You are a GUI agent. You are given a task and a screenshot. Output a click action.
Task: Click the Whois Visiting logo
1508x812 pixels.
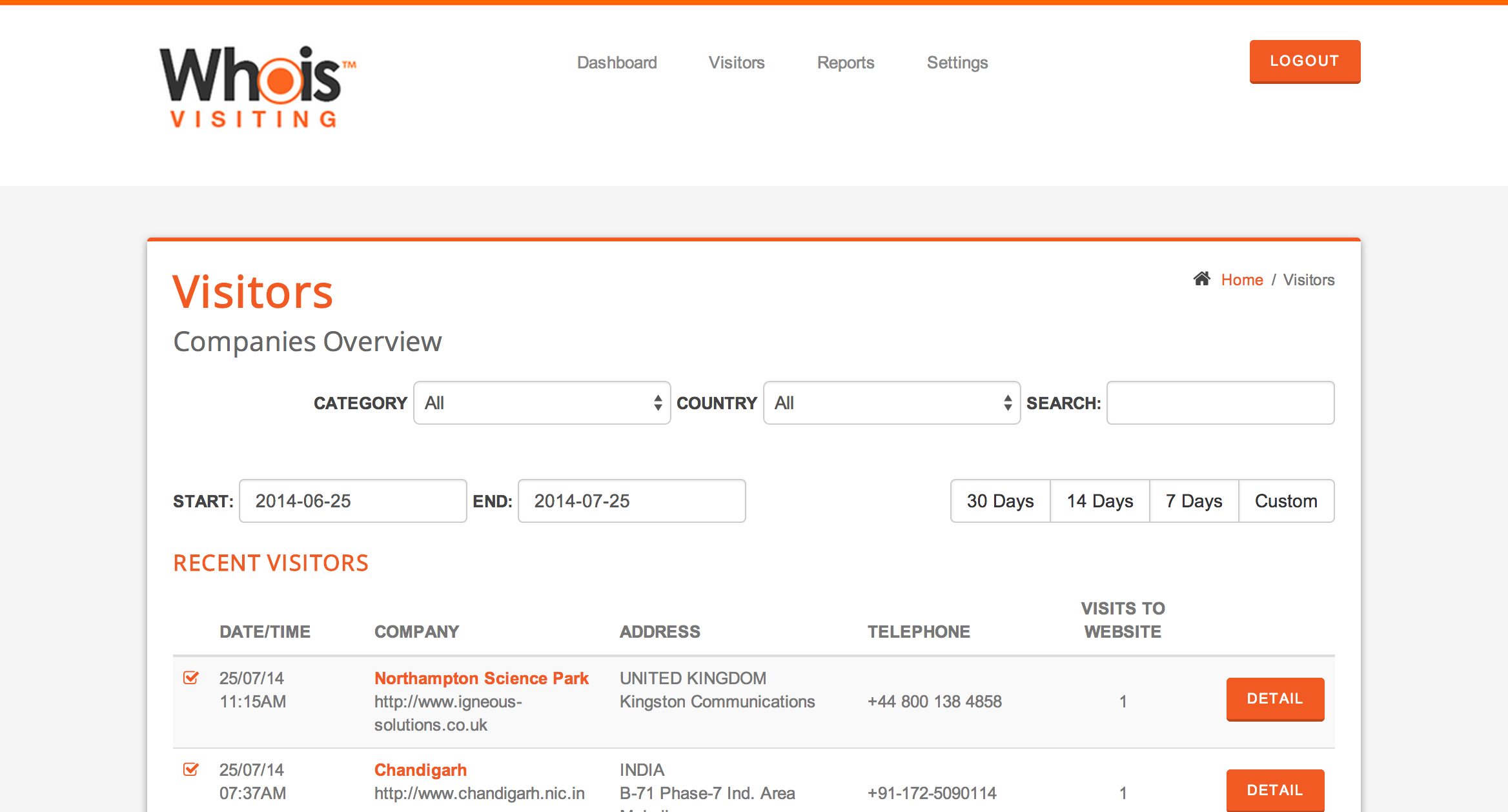click(258, 86)
